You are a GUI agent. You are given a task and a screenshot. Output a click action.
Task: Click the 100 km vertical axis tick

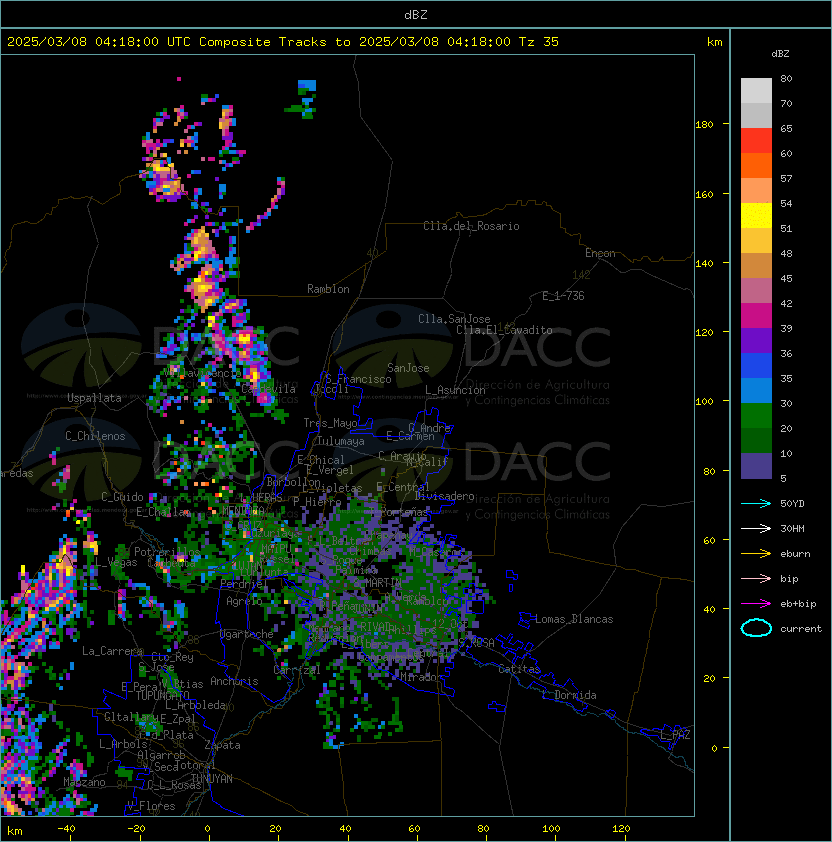click(704, 402)
